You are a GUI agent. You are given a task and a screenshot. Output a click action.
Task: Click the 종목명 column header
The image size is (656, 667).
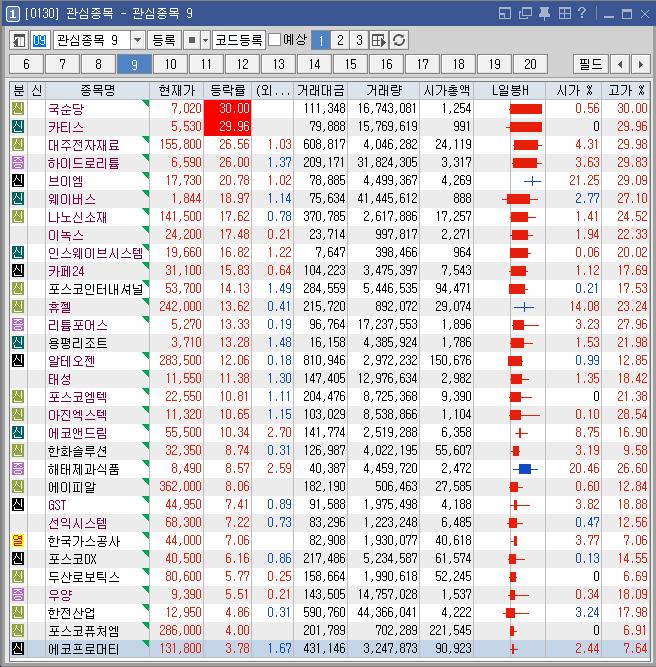click(x=97, y=90)
